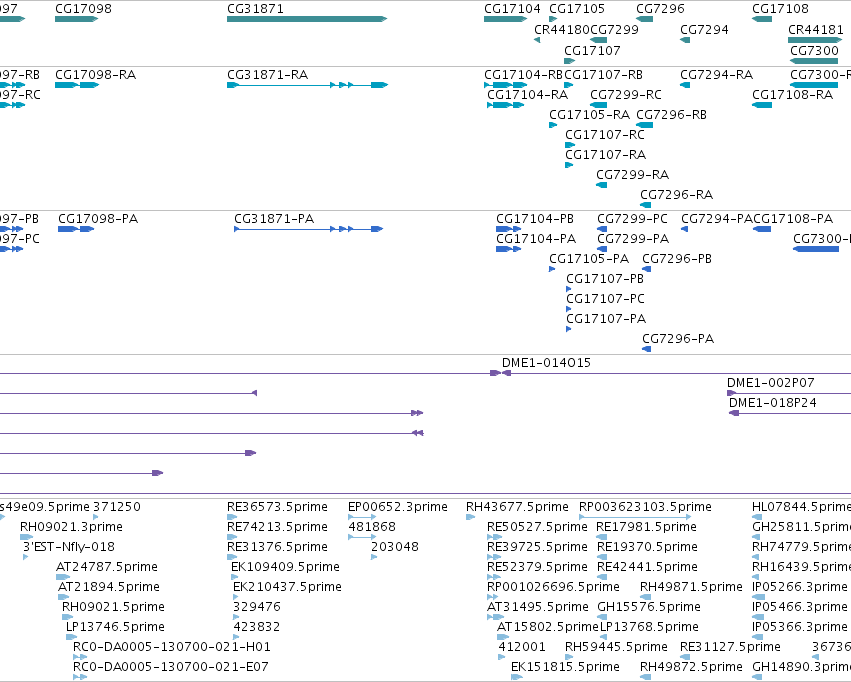Open the DME1-002P07 clone label

click(x=771, y=383)
